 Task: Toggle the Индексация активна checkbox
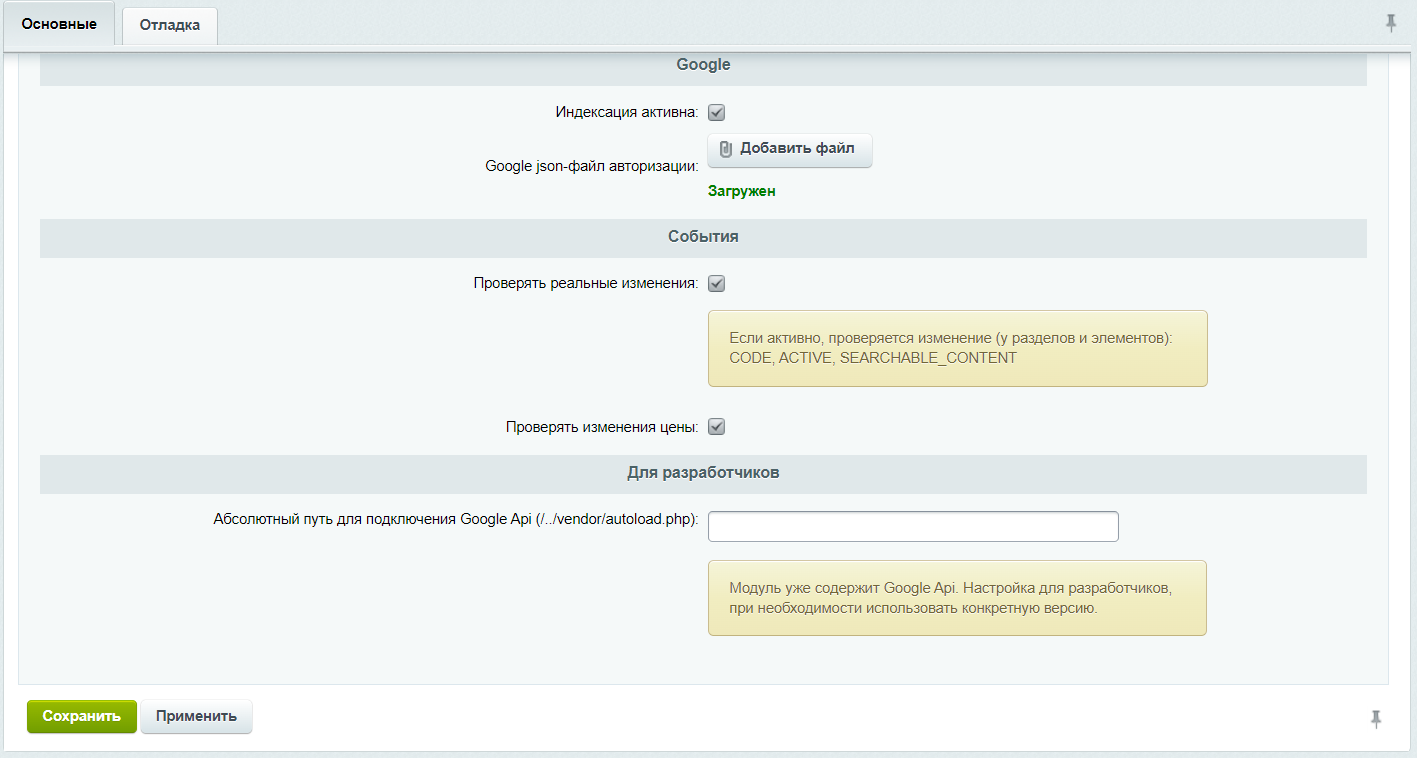[716, 113]
